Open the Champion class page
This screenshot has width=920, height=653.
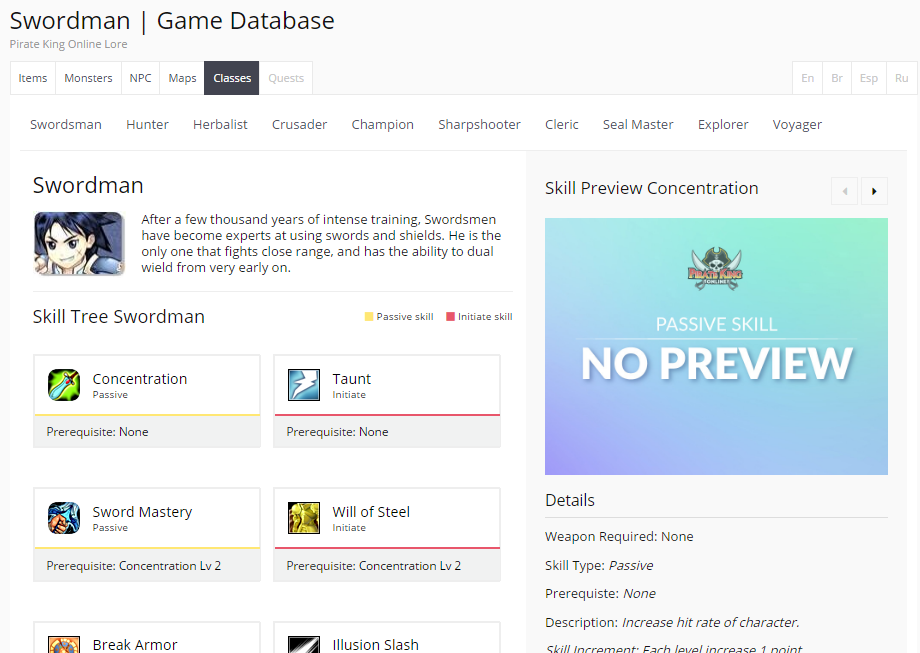click(x=383, y=124)
